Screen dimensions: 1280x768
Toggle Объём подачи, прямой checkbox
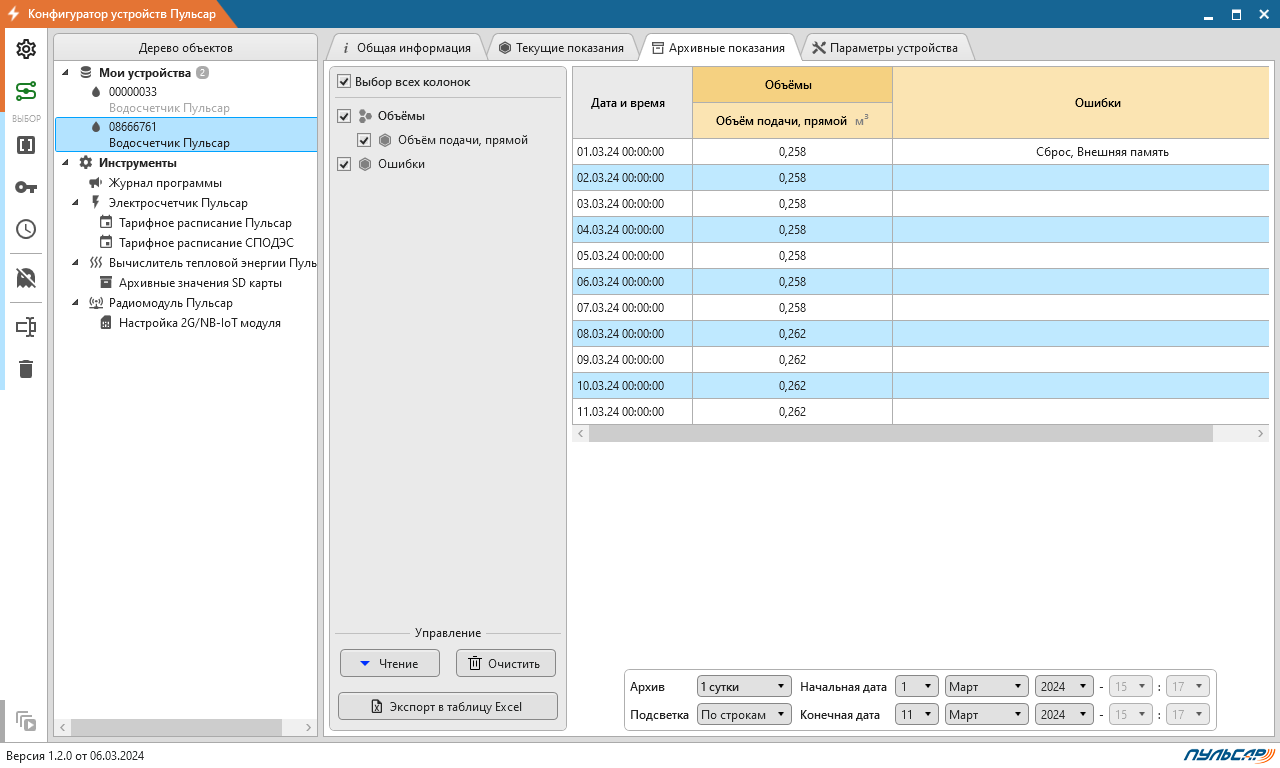(x=364, y=140)
